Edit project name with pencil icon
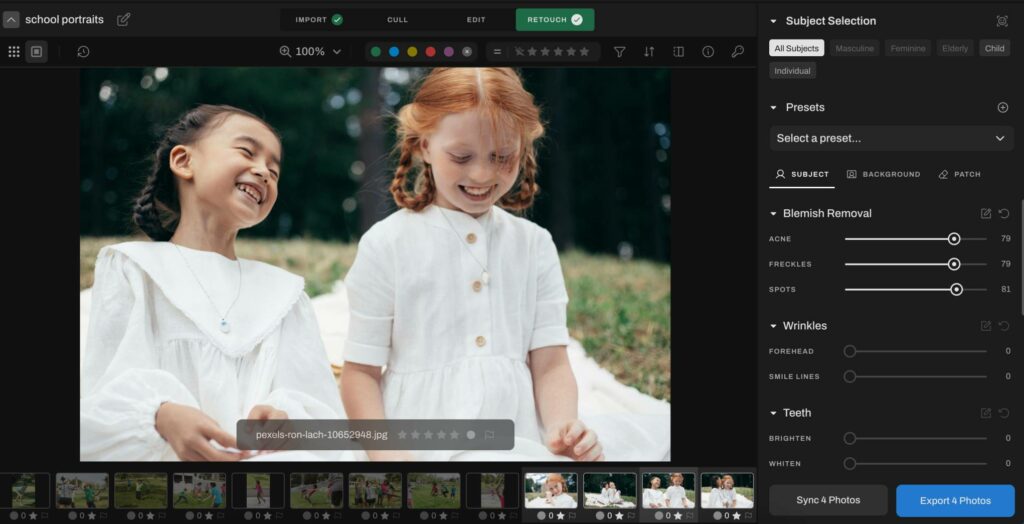Viewport: 1024px width, 524px height. coord(123,20)
